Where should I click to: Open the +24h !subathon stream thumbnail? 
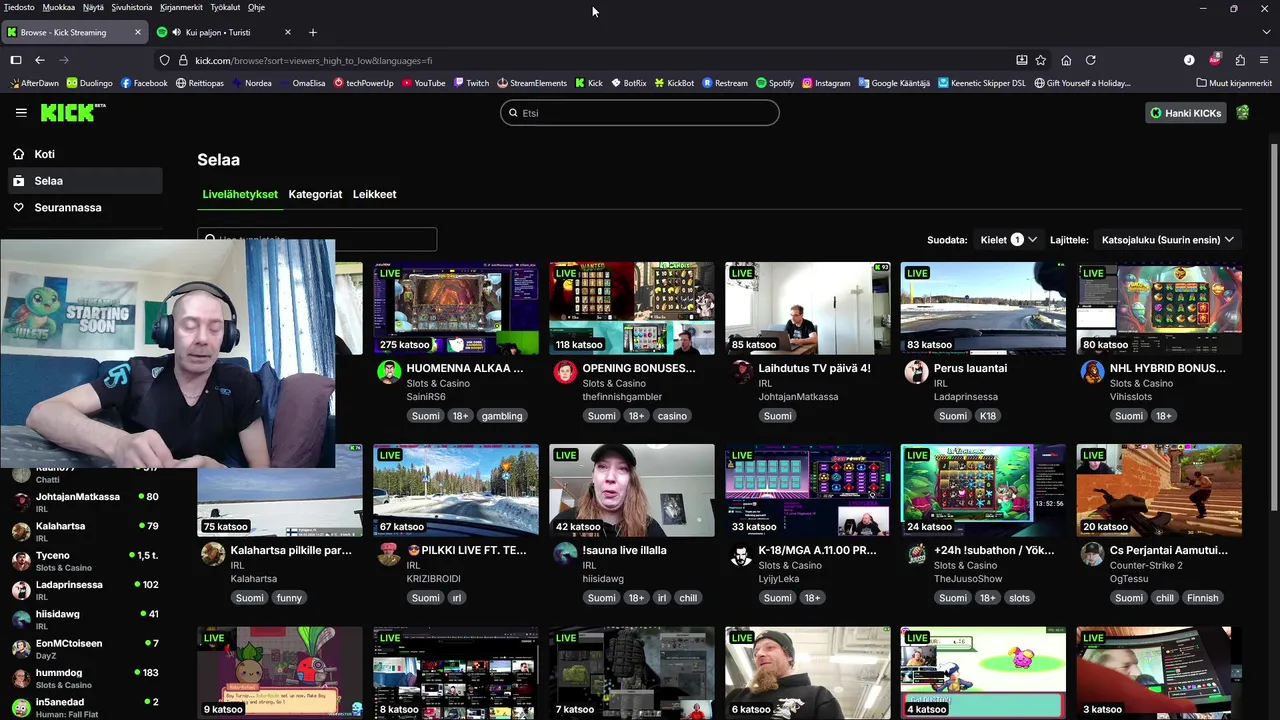(x=984, y=490)
